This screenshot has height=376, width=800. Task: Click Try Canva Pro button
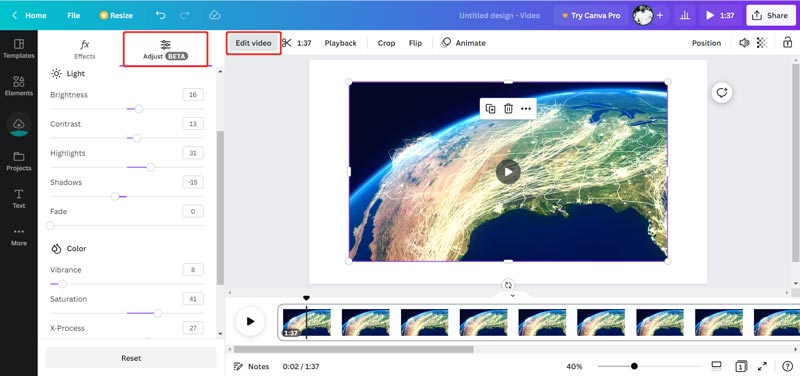pyautogui.click(x=591, y=15)
